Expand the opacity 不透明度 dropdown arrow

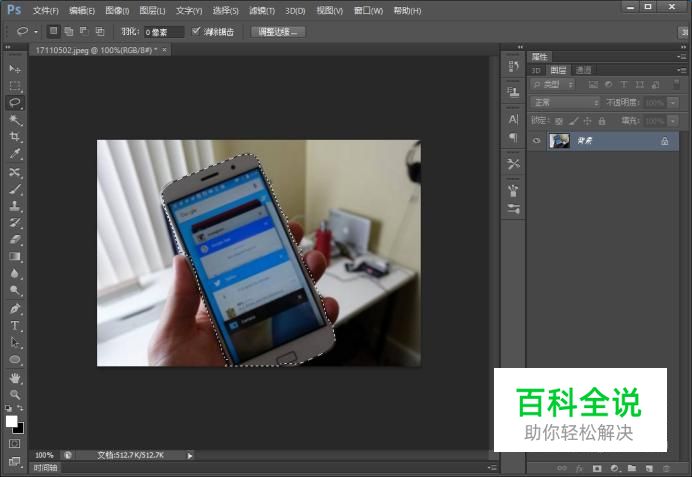pyautogui.click(x=673, y=103)
